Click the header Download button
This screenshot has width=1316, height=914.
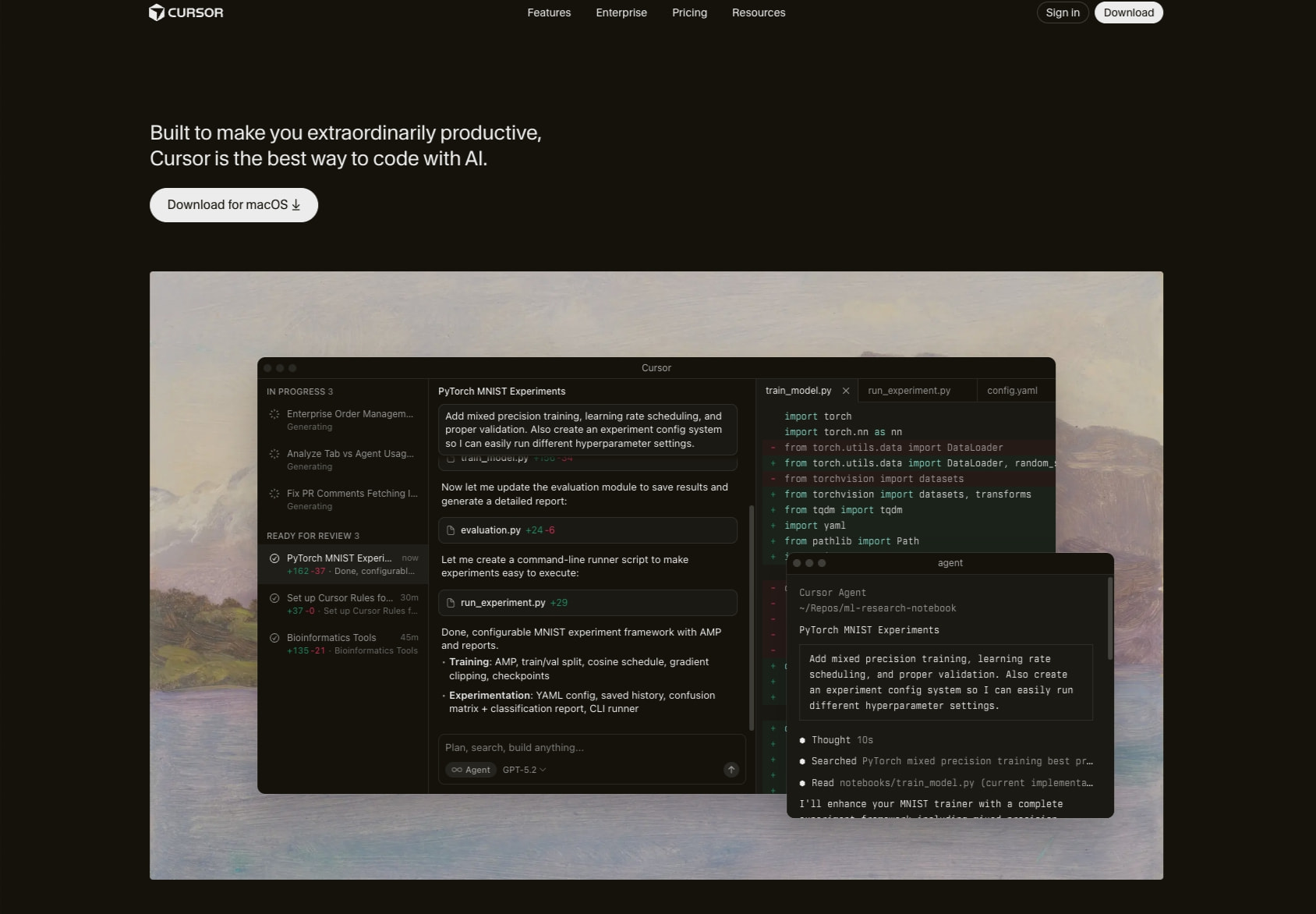point(1128,12)
